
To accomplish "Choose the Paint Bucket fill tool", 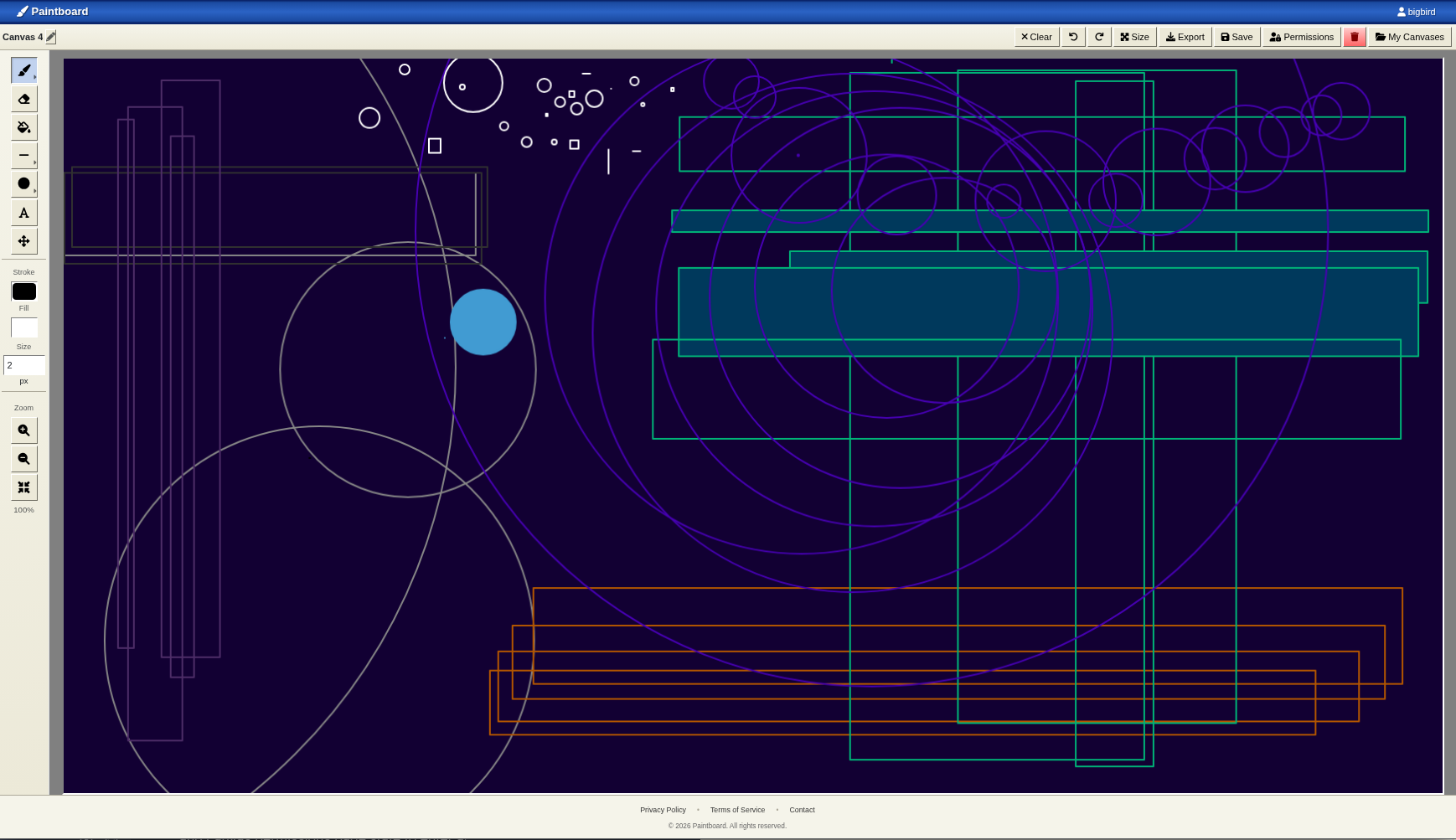I will [x=23, y=127].
